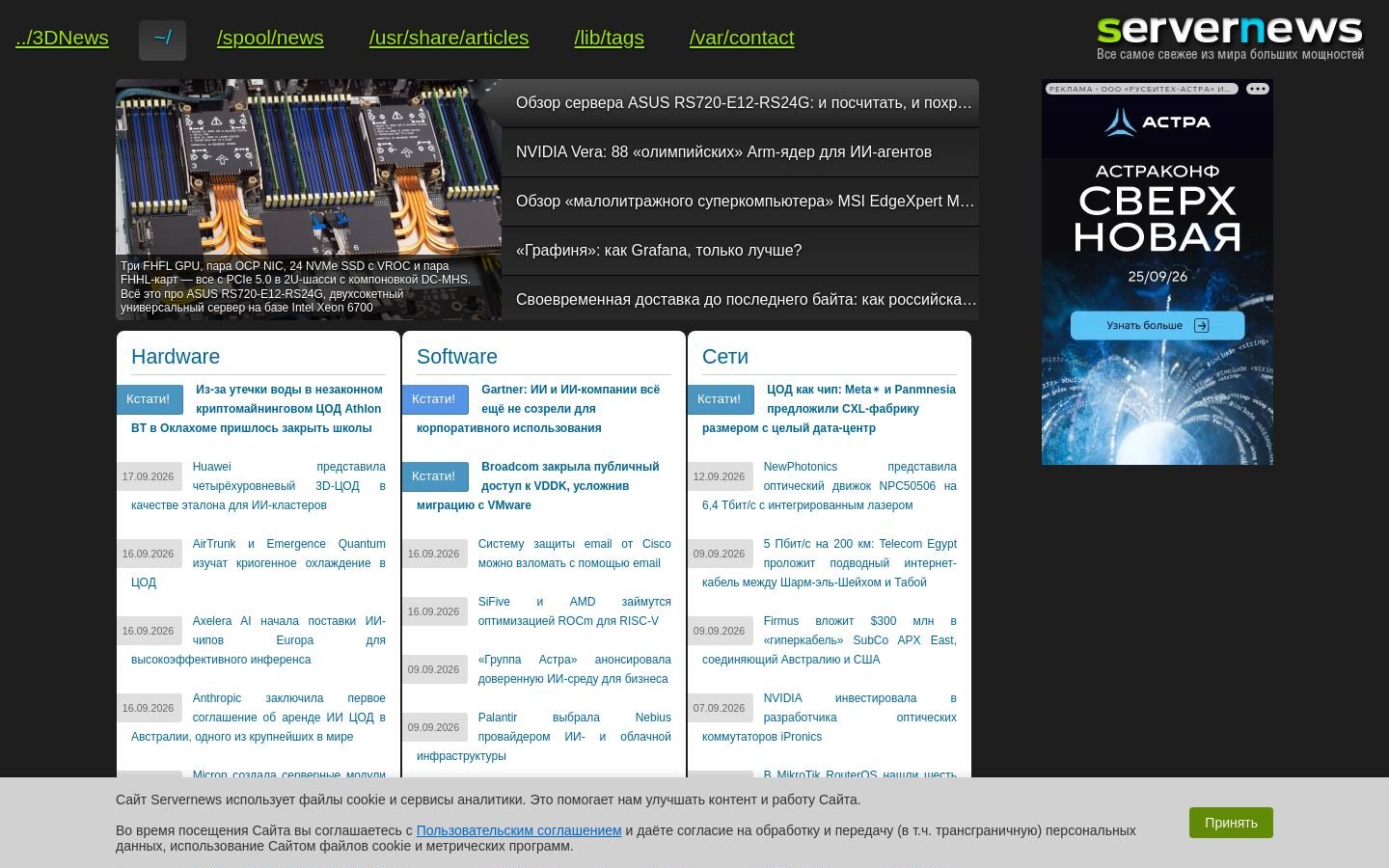
Task: Click the 17.09.2026 date label by Huawei
Action: 149,476
